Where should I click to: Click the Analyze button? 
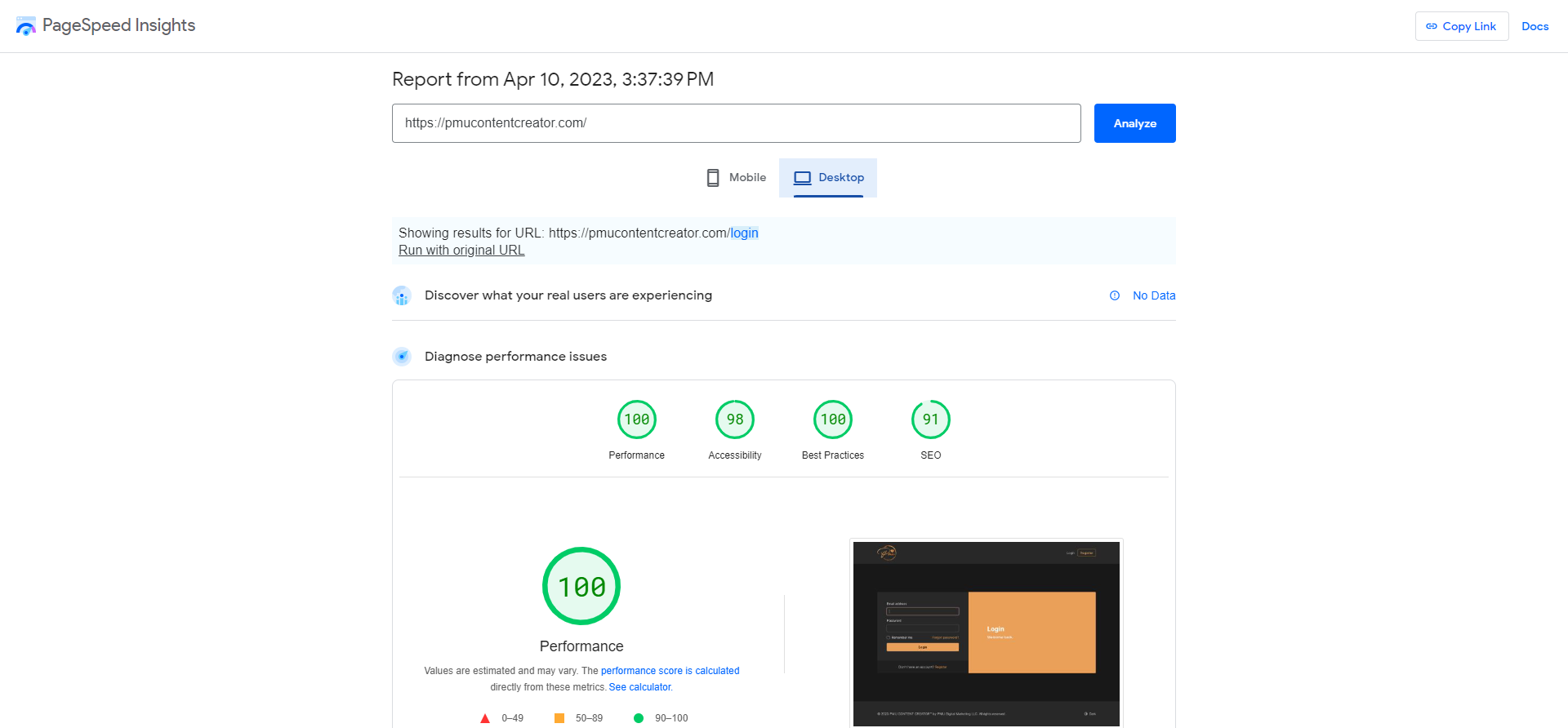(1134, 123)
